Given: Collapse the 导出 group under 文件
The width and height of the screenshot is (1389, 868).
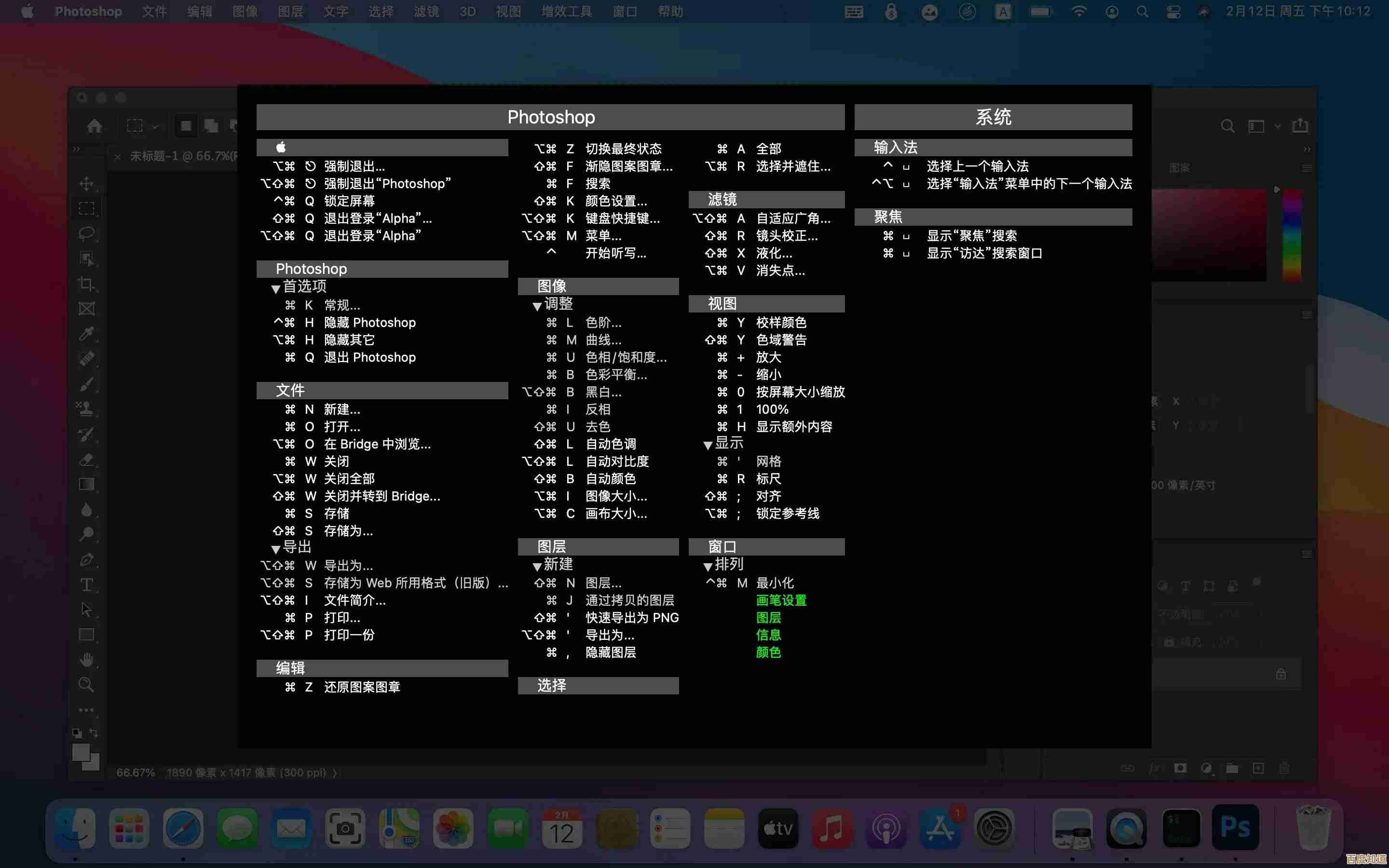Looking at the screenshot, I should [275, 549].
